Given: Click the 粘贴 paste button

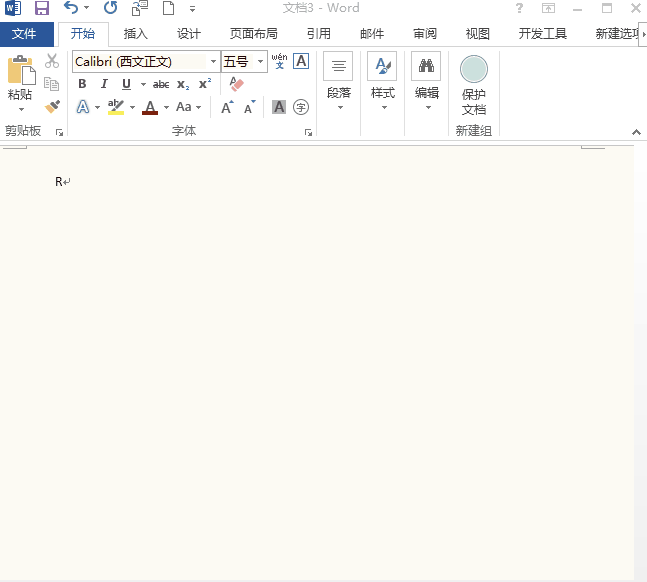Looking at the screenshot, I should (20, 78).
